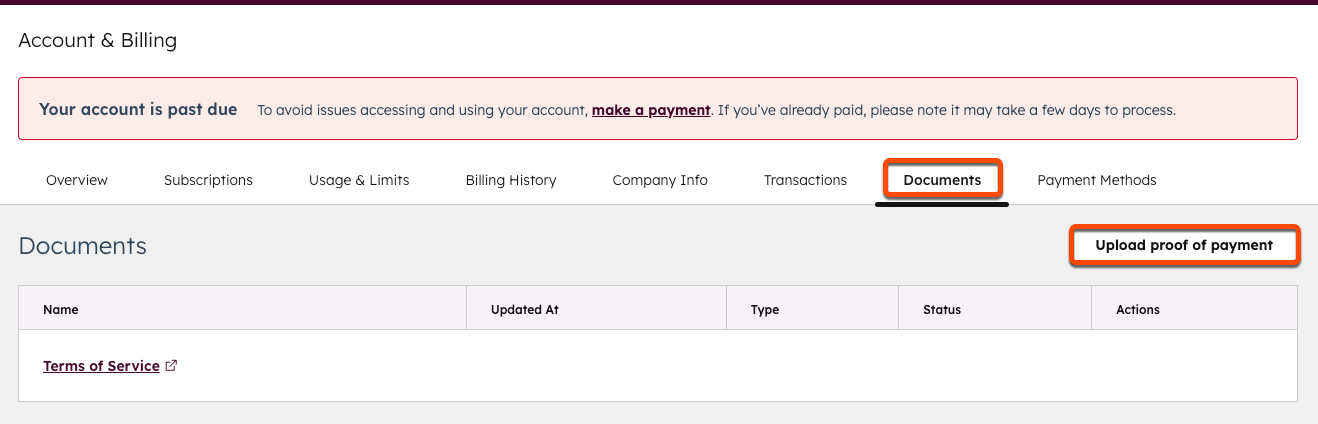1318x424 pixels.
Task: Switch to the Payment Methods tab
Action: pos(1096,180)
